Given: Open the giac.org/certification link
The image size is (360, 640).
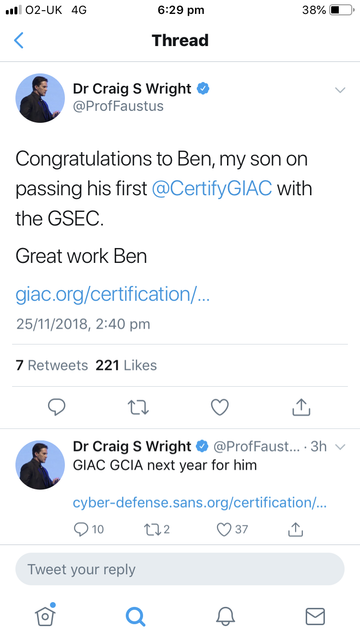Looking at the screenshot, I should 113,294.
